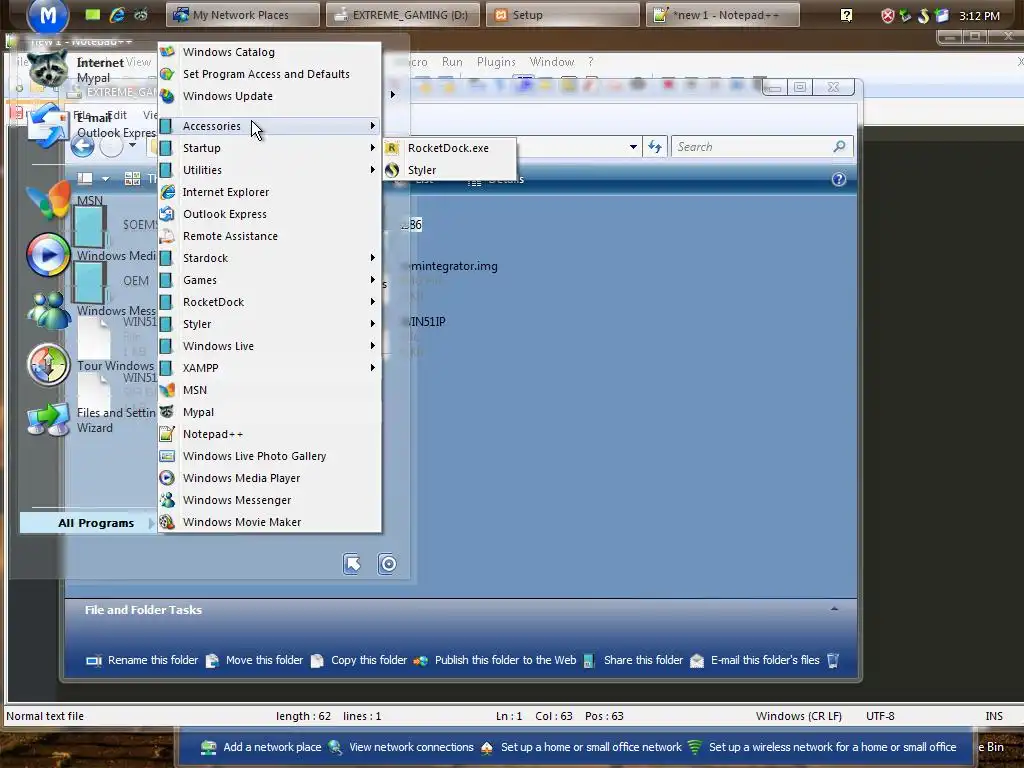Click Move this folder task link
The width and height of the screenshot is (1024, 768).
(255, 660)
